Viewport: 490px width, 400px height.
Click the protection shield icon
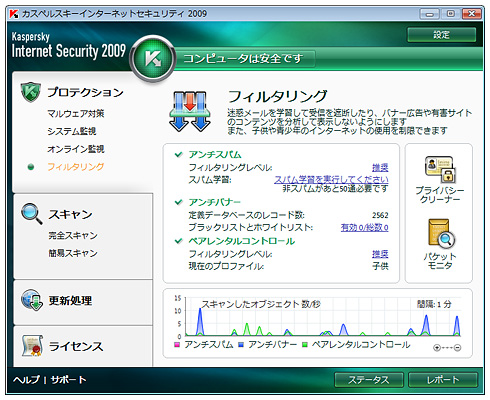30,92
